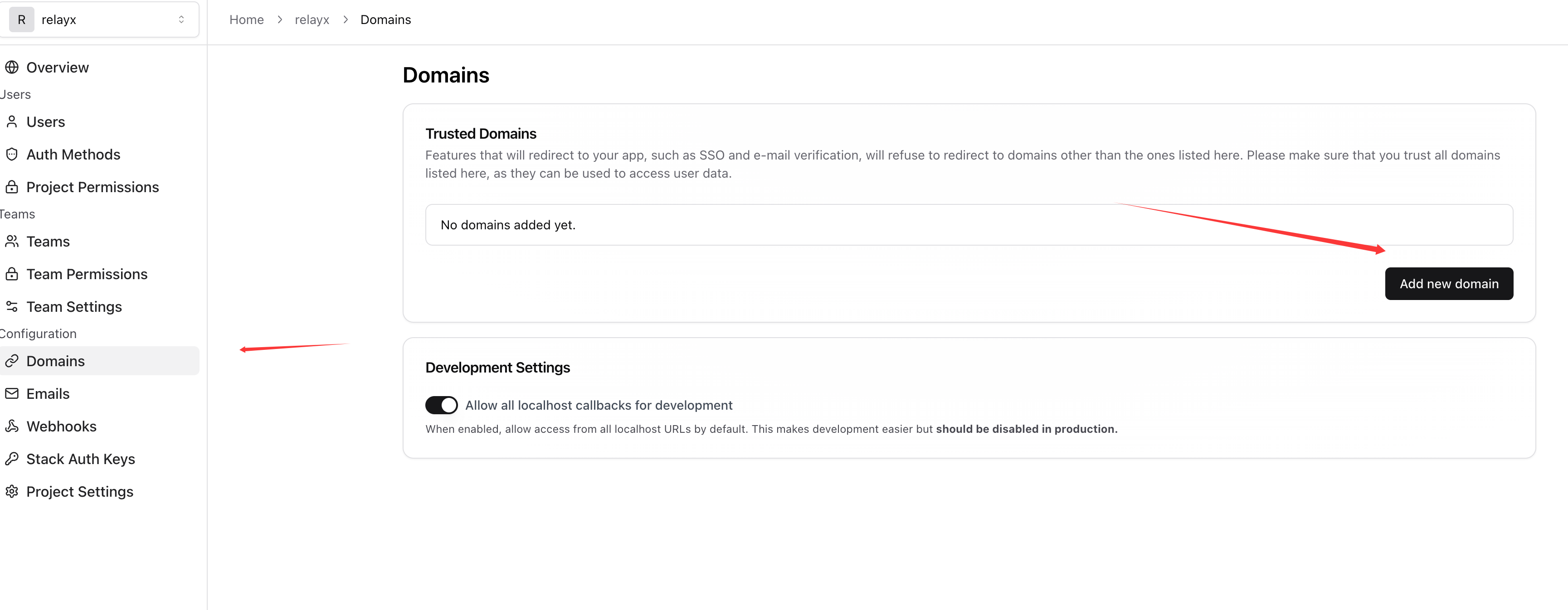Open the Team Permissions menu item

click(x=87, y=274)
